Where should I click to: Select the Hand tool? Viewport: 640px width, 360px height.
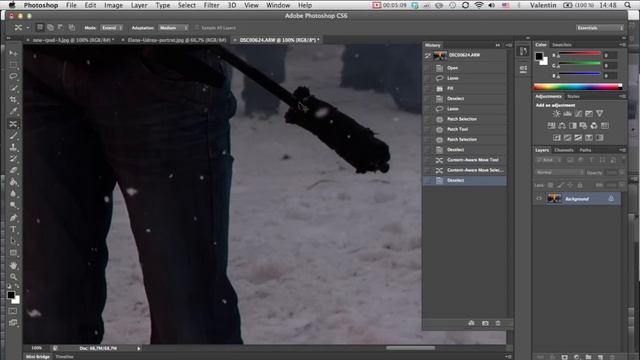[13, 265]
